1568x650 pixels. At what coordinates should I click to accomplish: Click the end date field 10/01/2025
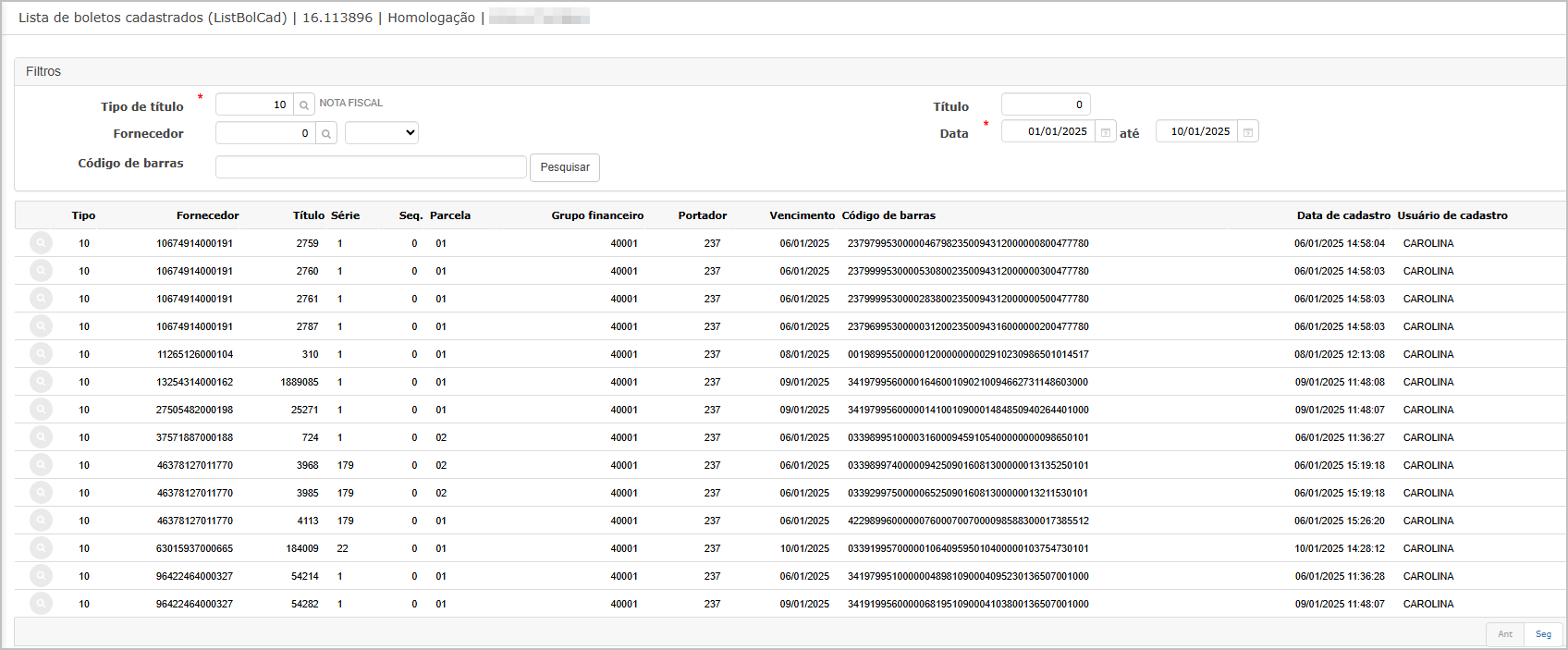(1196, 131)
